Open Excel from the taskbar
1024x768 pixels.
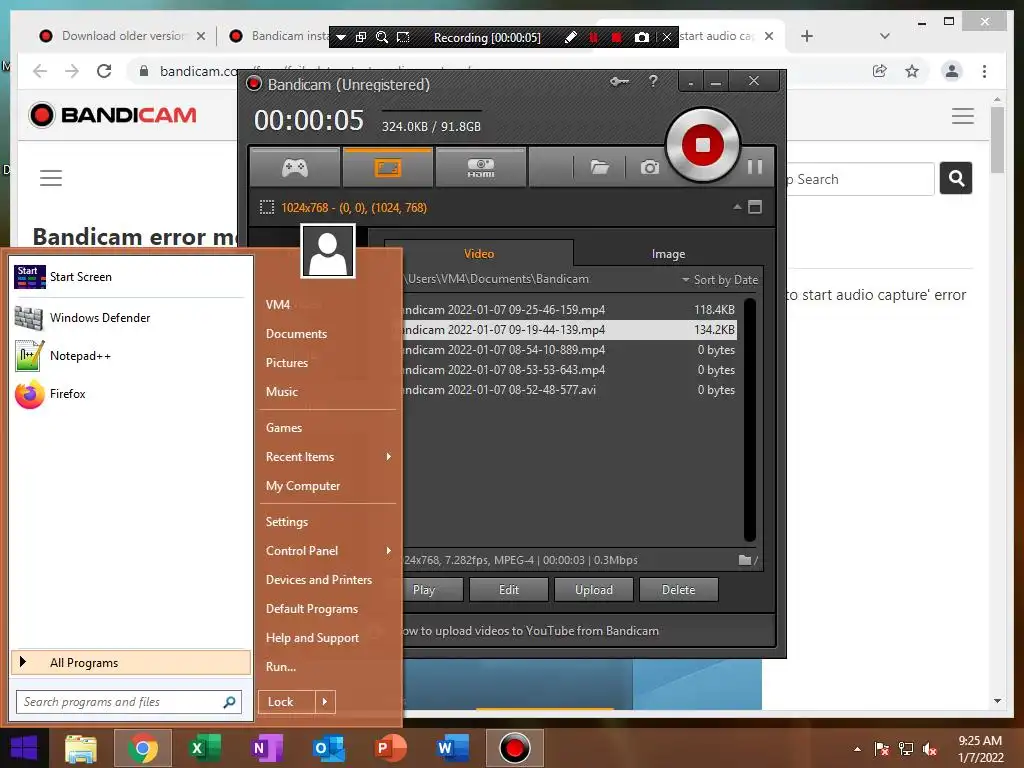point(204,748)
